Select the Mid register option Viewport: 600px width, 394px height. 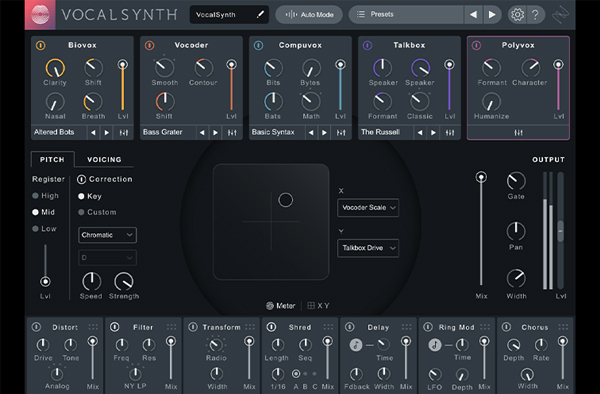pyautogui.click(x=43, y=212)
